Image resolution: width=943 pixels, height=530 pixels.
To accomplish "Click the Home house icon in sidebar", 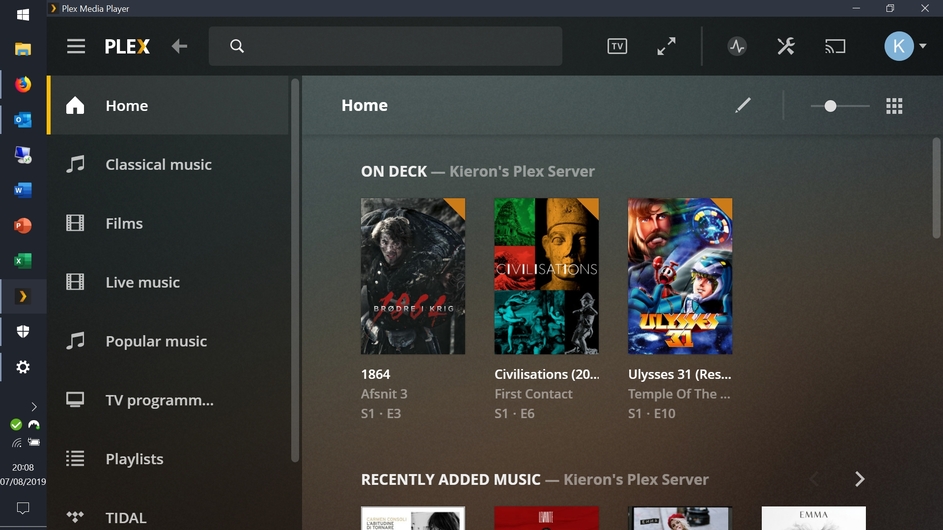I will tap(75, 105).
